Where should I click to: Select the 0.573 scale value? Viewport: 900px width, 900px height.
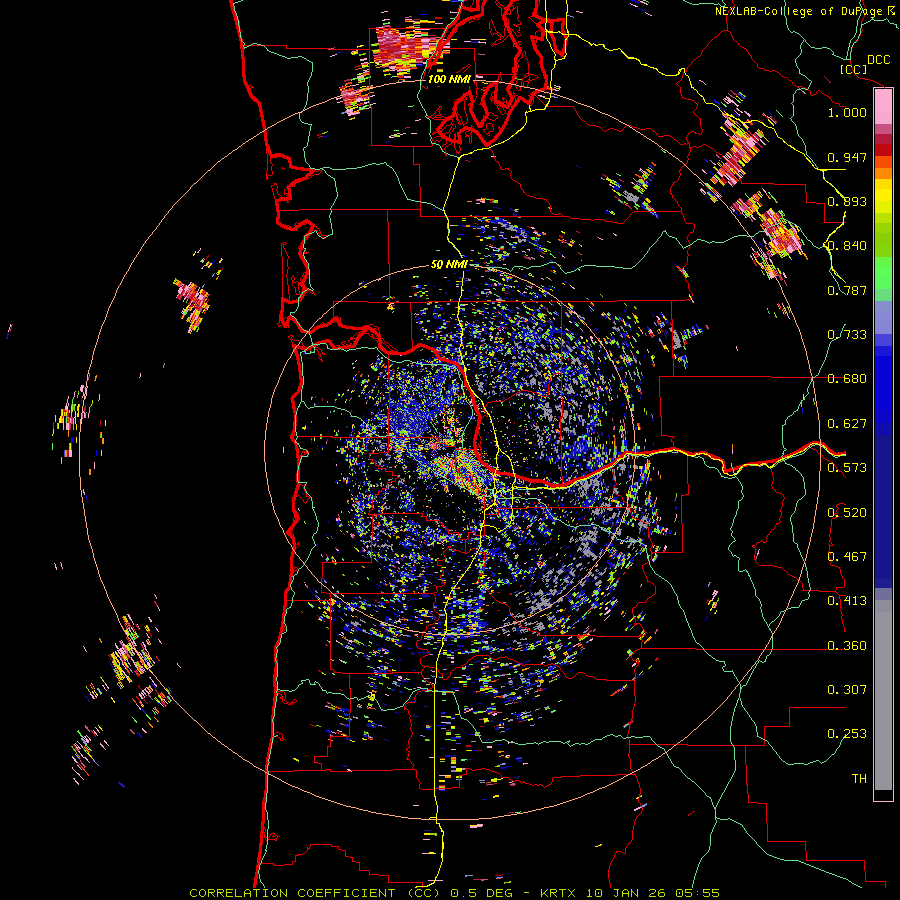point(847,468)
